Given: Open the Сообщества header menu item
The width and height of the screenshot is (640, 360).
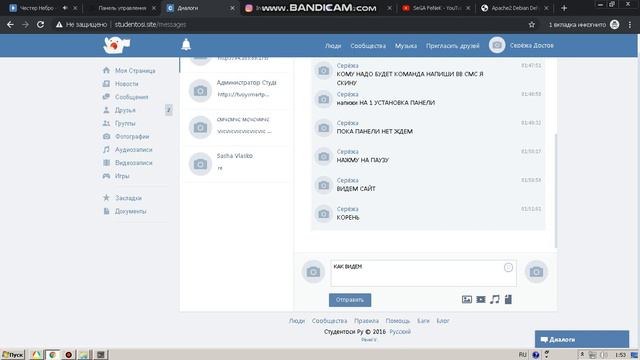Looking at the screenshot, I should 368,46.
